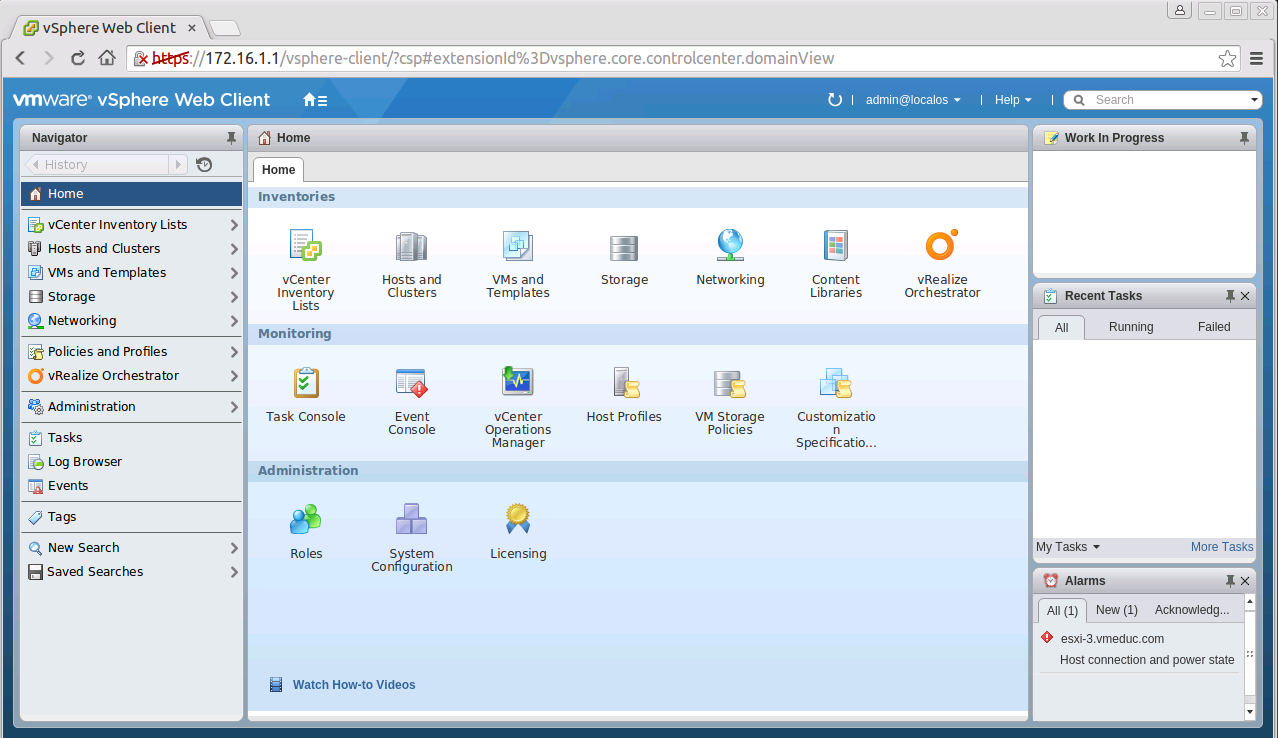Open the Hosts and Clusters inventory icon

point(411,245)
